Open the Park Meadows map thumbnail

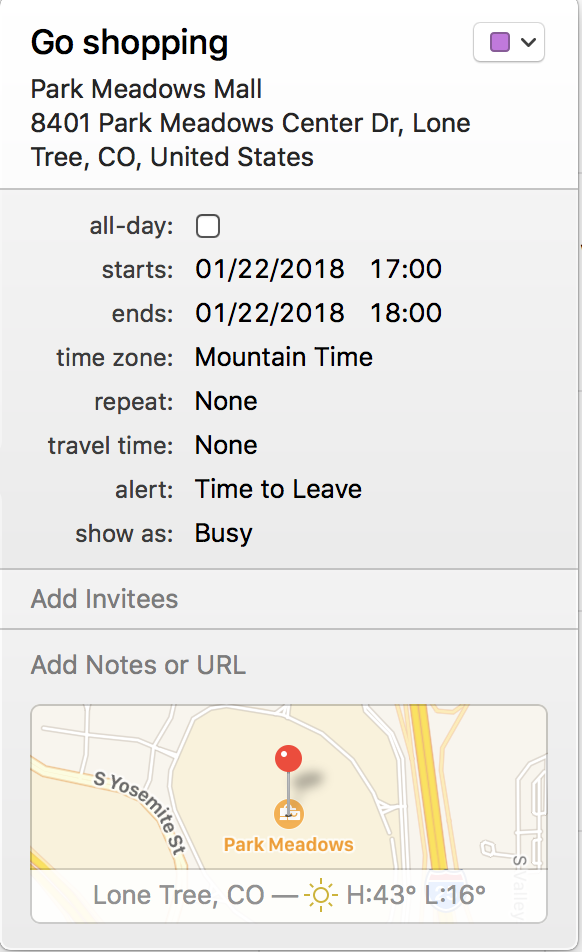point(289,814)
